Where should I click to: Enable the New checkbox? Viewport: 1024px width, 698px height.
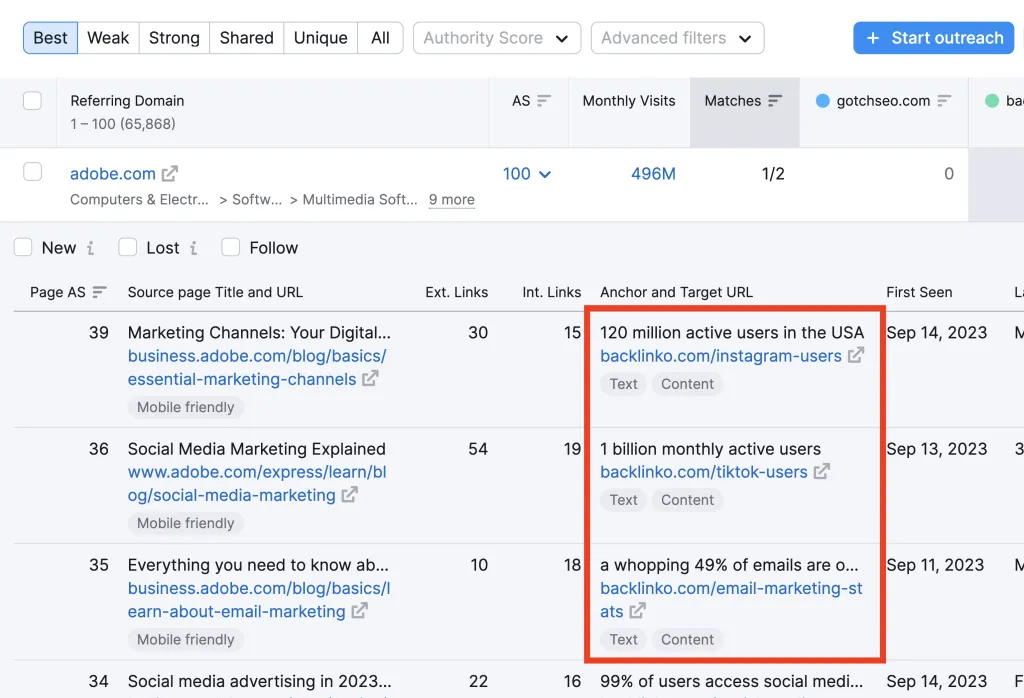(23, 247)
